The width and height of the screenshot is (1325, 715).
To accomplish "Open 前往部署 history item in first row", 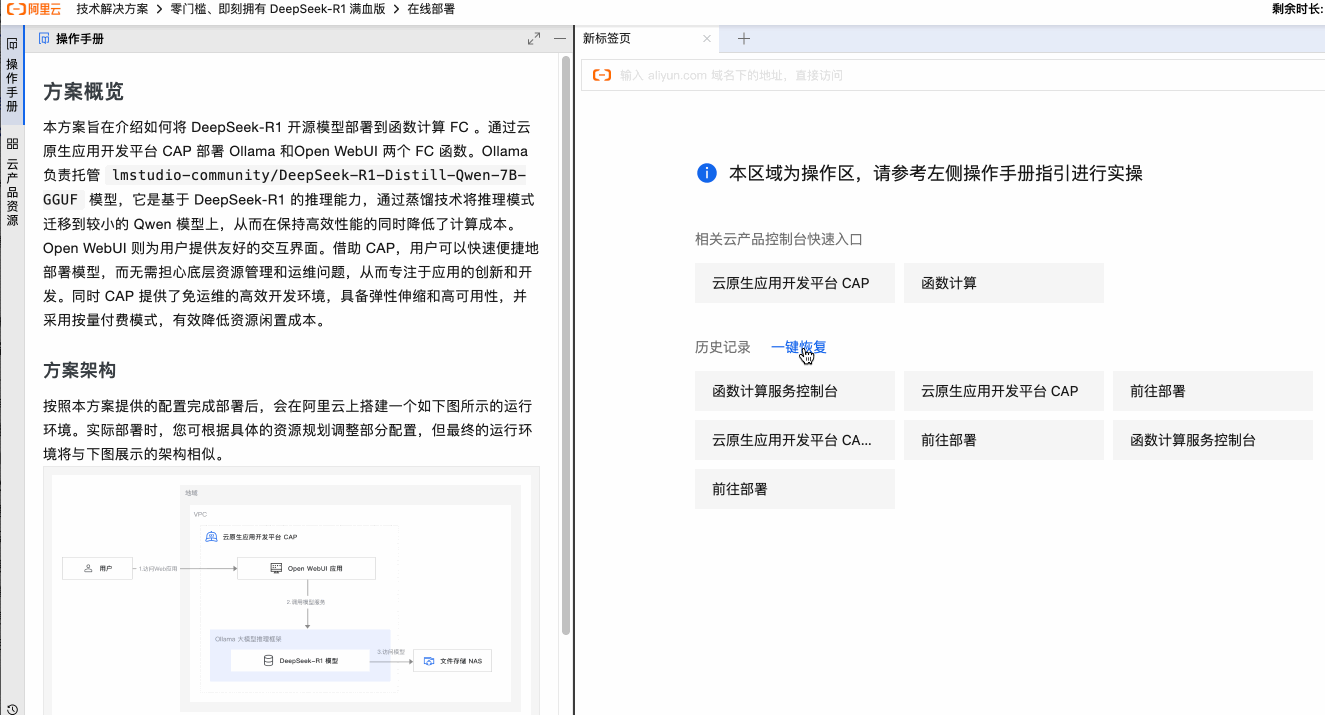I will tap(1213, 391).
